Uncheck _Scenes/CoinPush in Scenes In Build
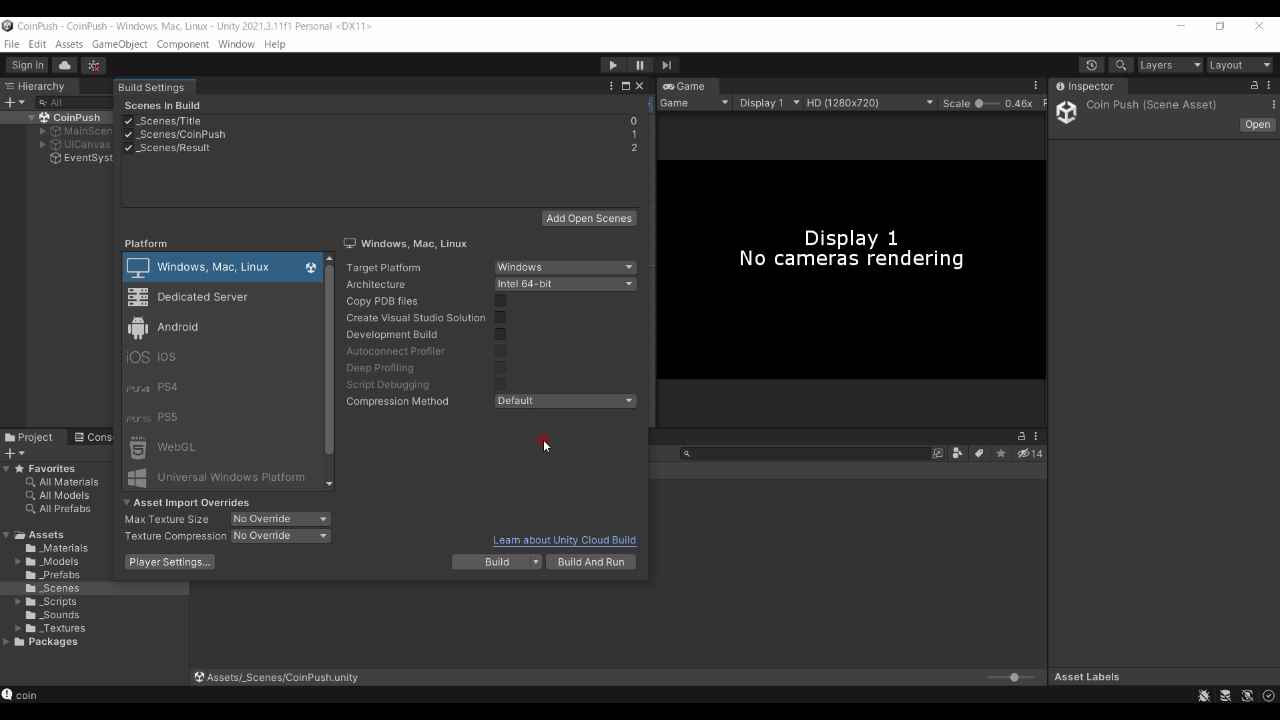This screenshot has height=720, width=1280. click(128, 134)
